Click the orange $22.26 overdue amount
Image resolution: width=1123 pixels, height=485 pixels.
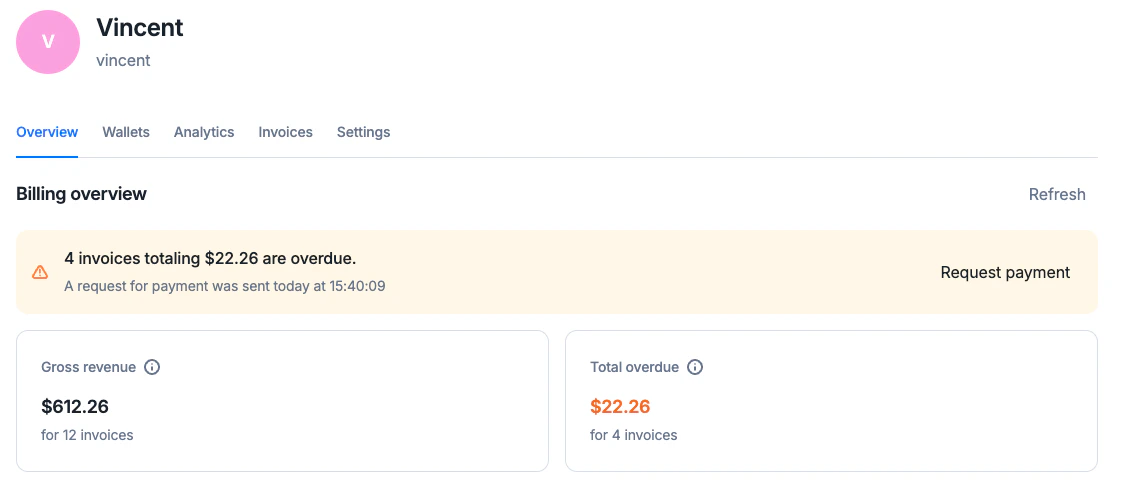[x=620, y=407]
